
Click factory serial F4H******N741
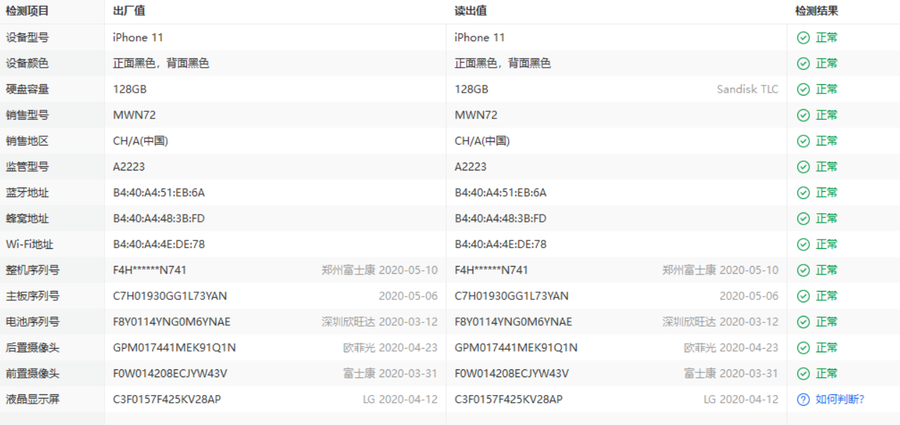(149, 271)
